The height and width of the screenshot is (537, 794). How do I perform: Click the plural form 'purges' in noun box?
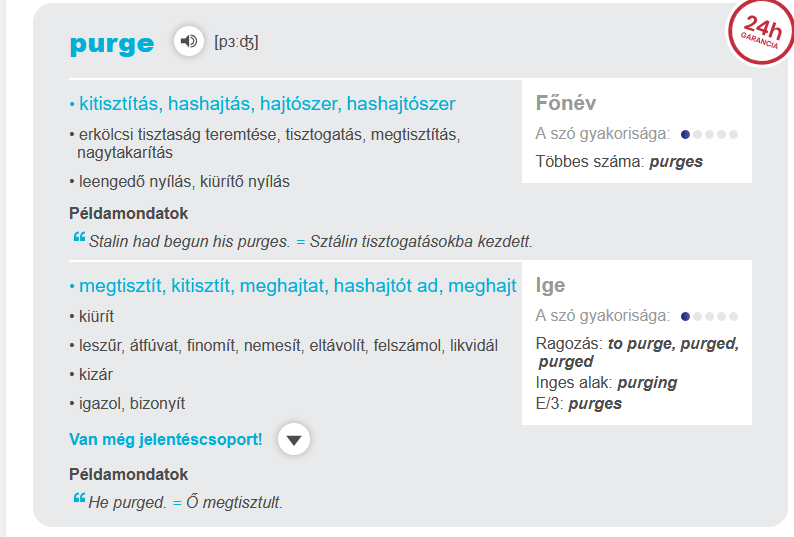click(x=676, y=161)
